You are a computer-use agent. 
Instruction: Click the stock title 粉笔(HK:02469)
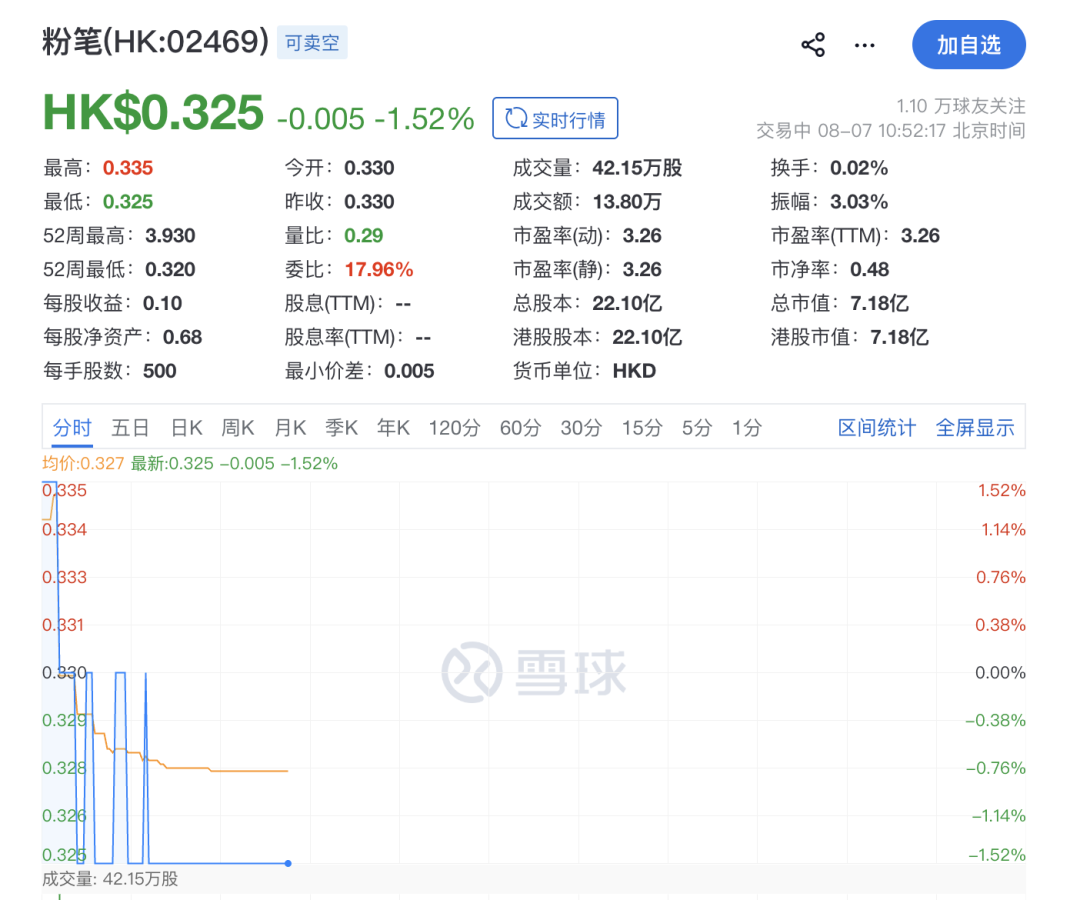(x=156, y=41)
